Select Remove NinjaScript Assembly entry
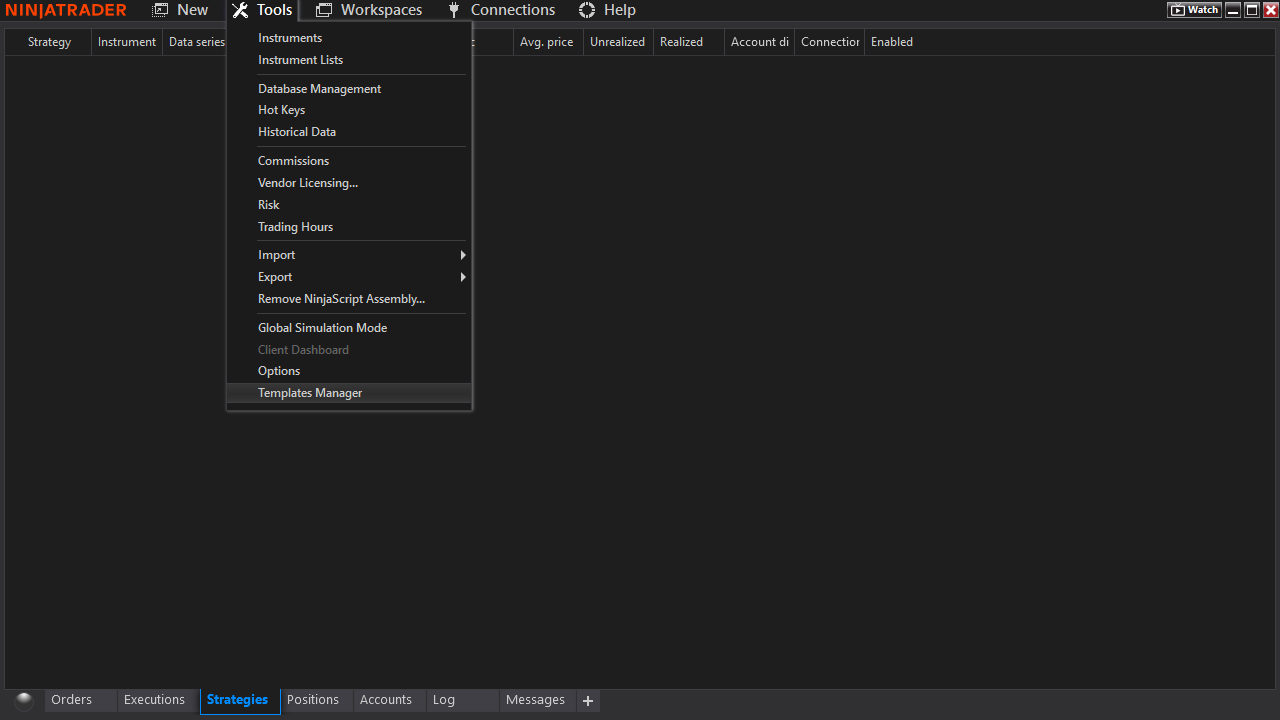The height and width of the screenshot is (720, 1280). [349, 299]
